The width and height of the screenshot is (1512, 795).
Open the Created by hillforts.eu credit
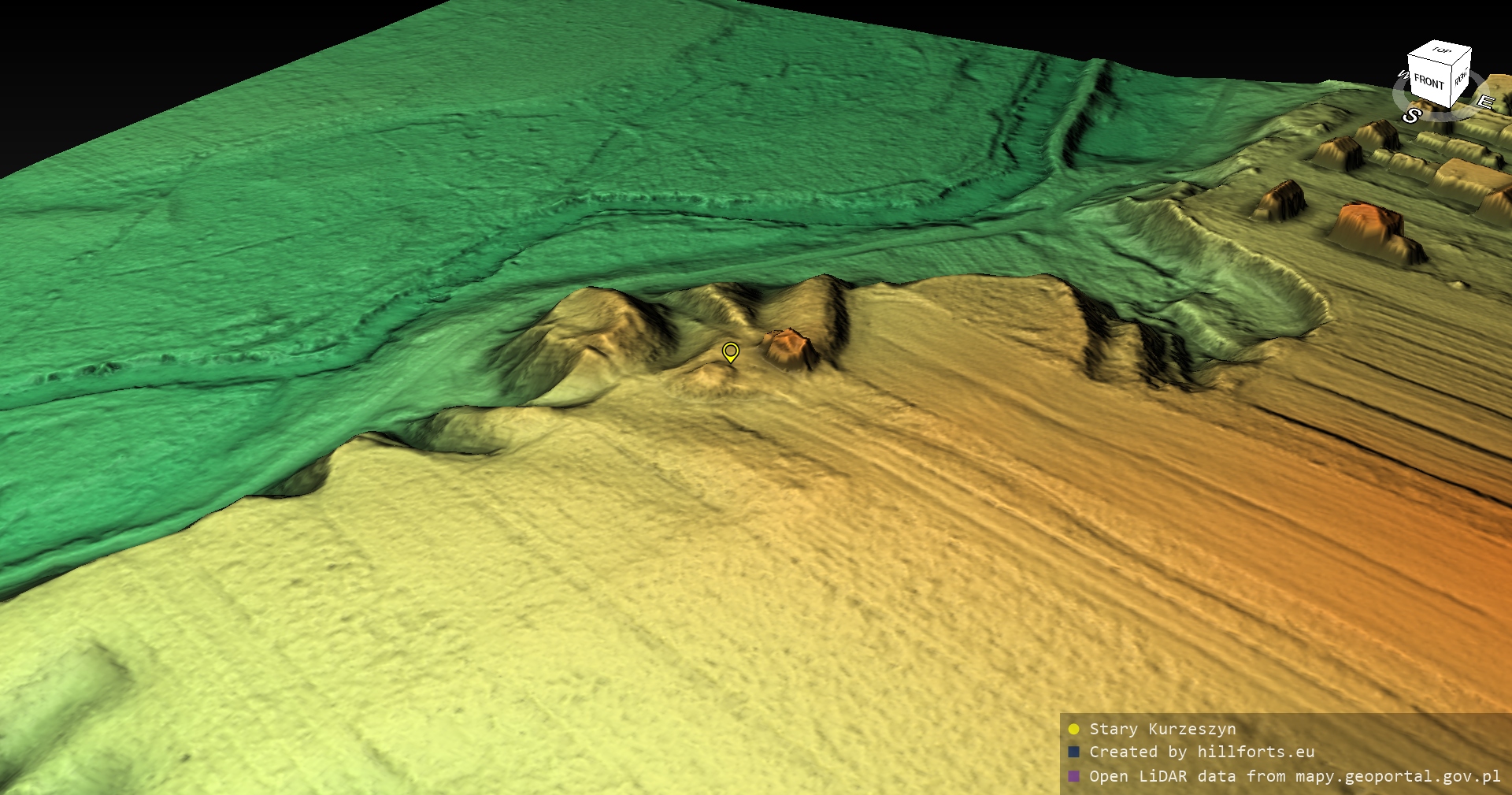1202,752
